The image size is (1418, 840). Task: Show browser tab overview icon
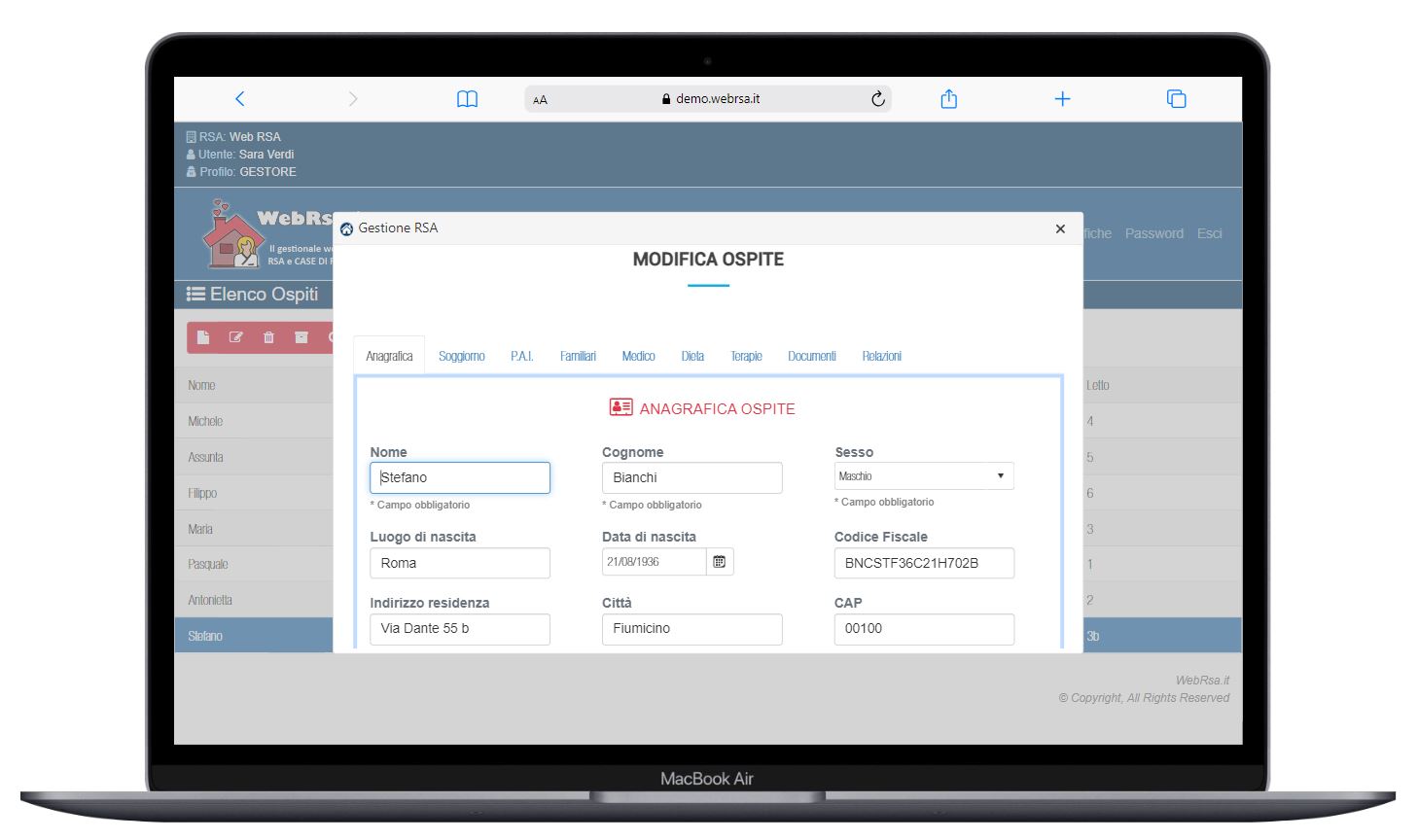(1176, 99)
